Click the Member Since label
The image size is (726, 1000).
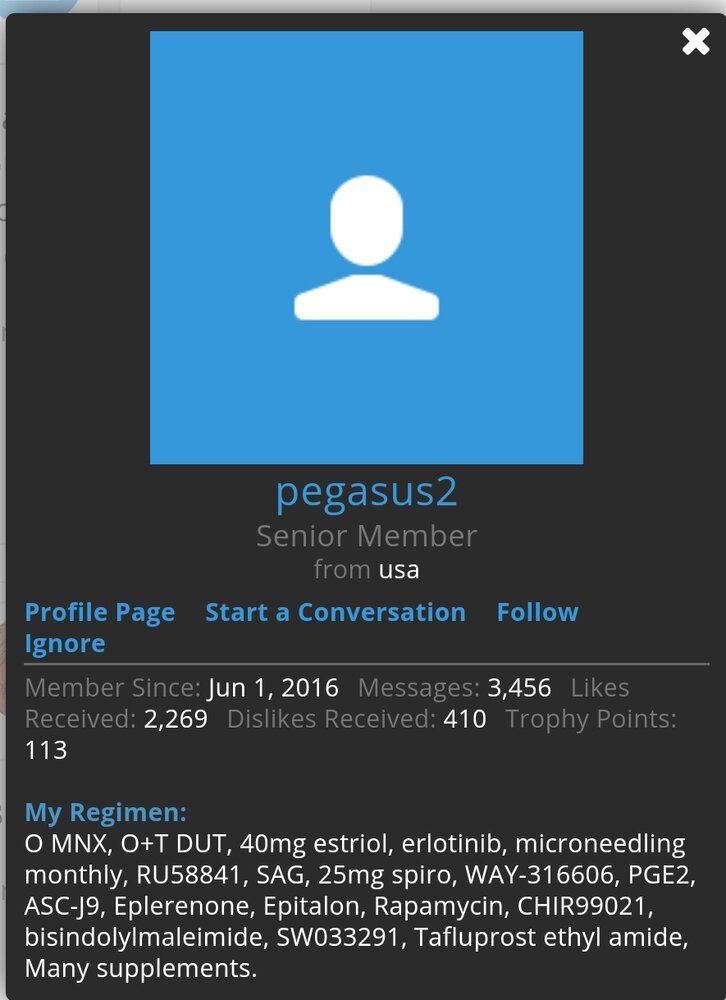112,688
